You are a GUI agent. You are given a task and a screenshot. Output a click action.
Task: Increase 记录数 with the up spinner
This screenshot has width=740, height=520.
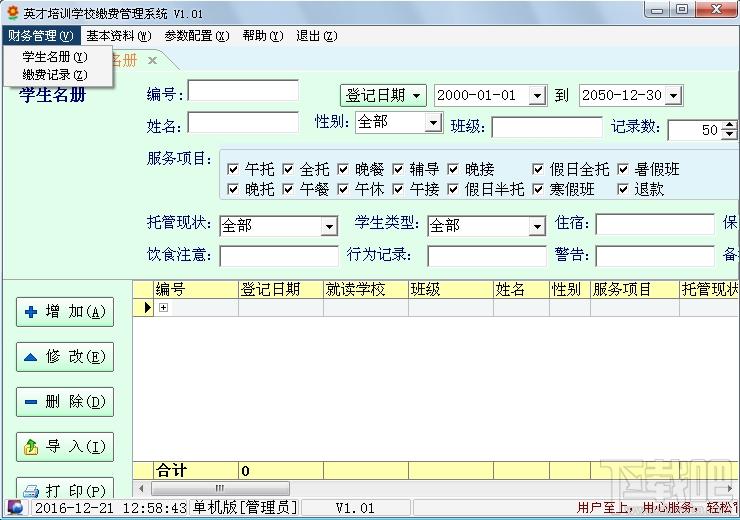click(x=730, y=125)
